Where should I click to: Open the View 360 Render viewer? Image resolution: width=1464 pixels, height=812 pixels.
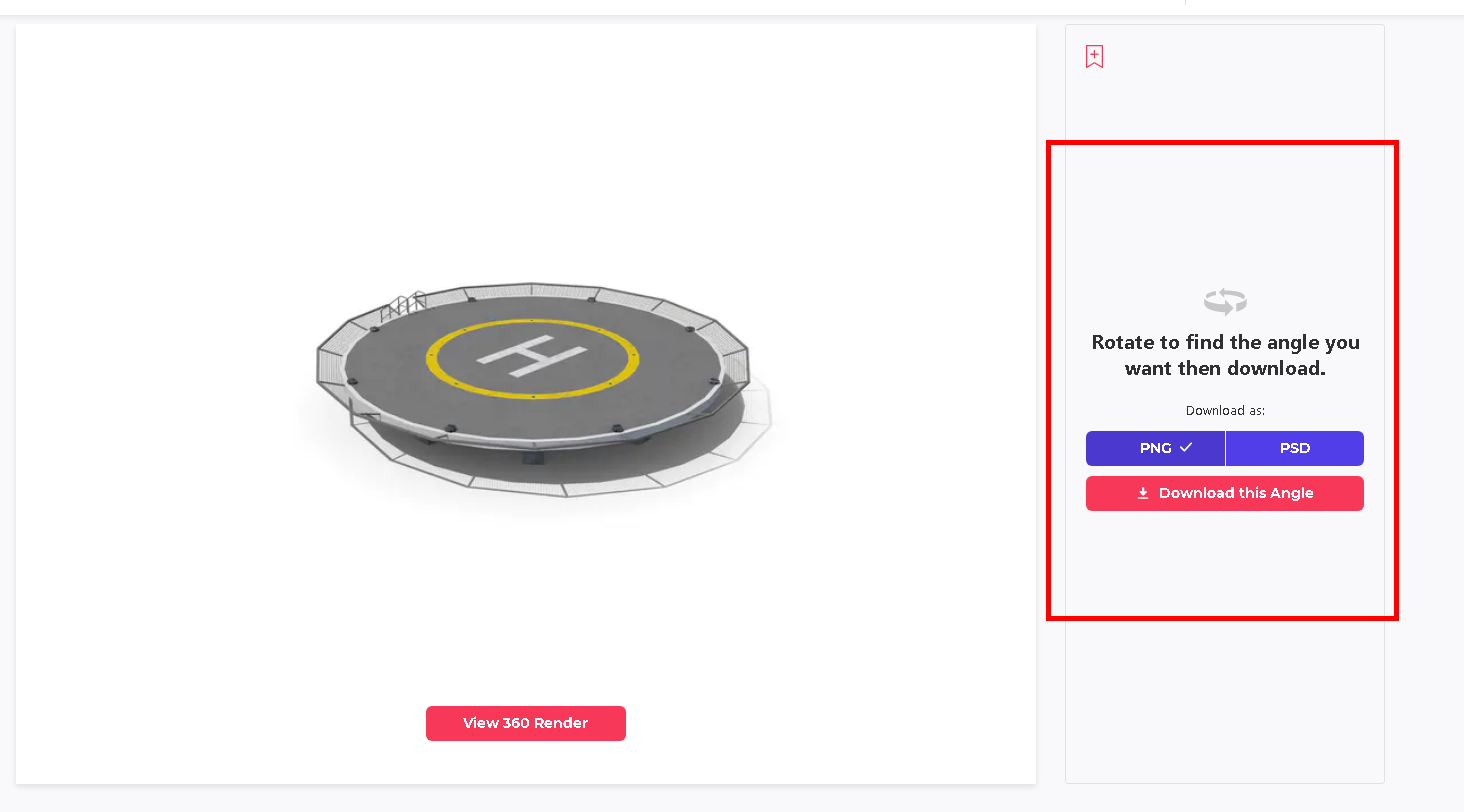tap(526, 723)
